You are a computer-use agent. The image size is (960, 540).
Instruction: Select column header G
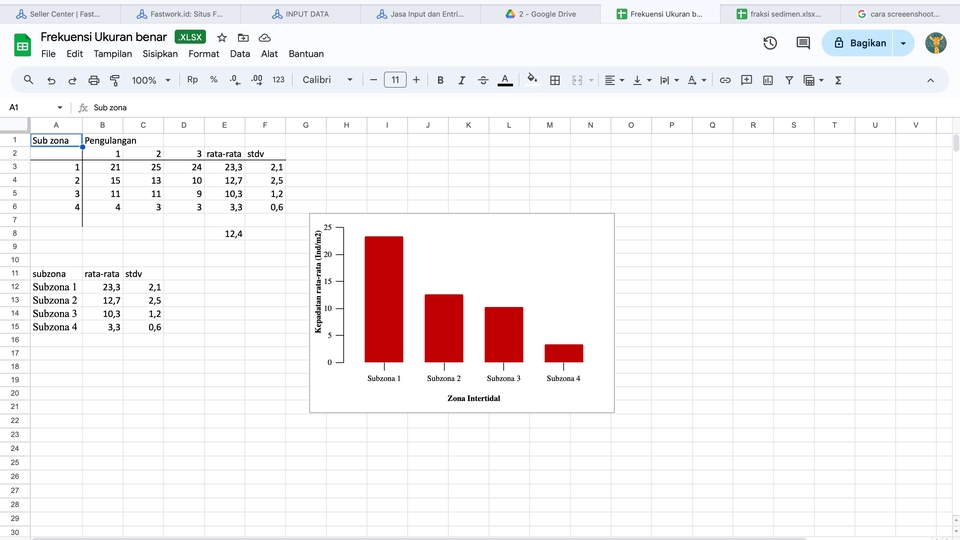point(306,125)
